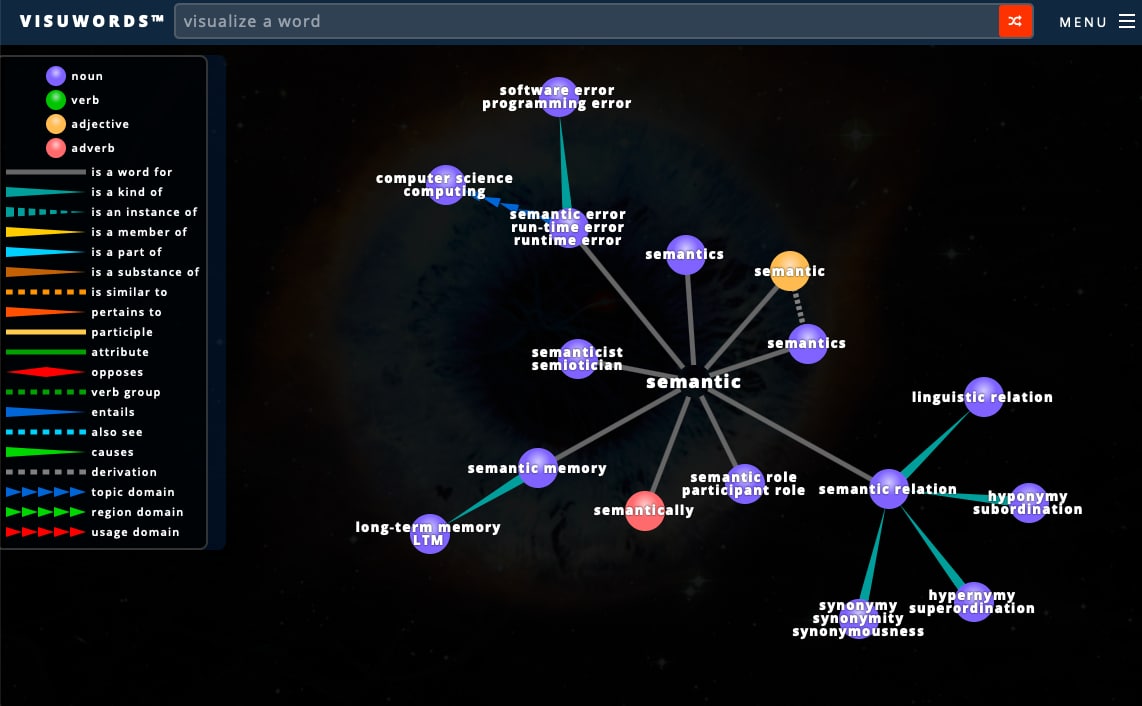
Task: Click the 'usage domain' legend entry
Action: click(x=92, y=533)
